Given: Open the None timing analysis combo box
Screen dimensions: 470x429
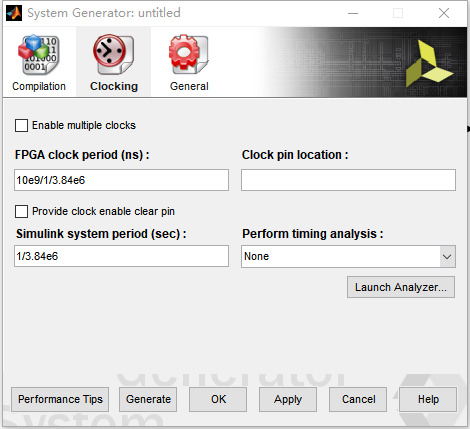Looking at the screenshot, I should 348,256.
